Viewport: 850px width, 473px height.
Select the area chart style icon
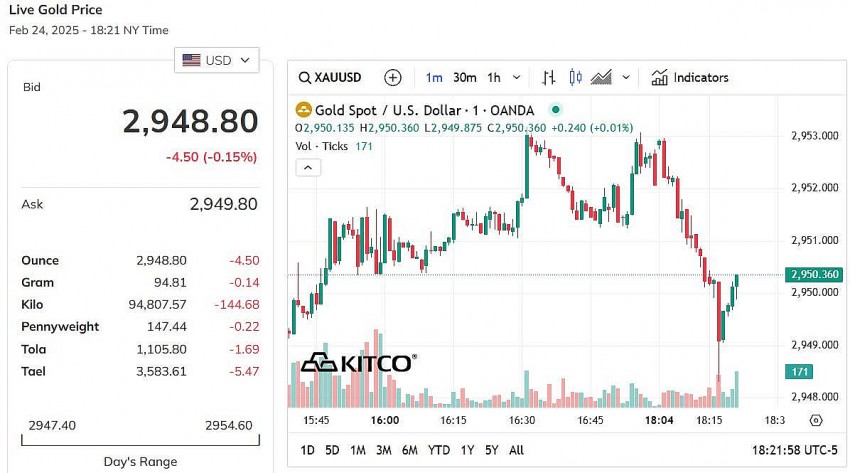(601, 77)
